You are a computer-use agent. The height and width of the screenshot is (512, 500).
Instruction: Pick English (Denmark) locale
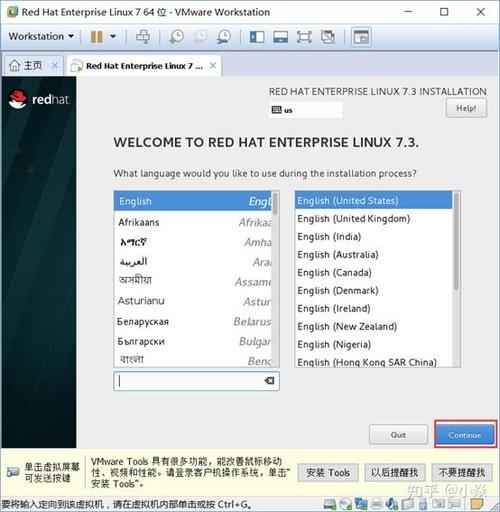[x=374, y=291]
